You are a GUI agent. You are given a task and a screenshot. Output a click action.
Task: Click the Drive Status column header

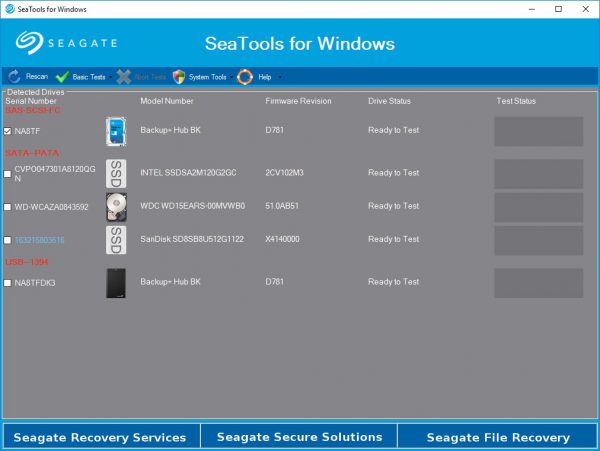(x=389, y=101)
